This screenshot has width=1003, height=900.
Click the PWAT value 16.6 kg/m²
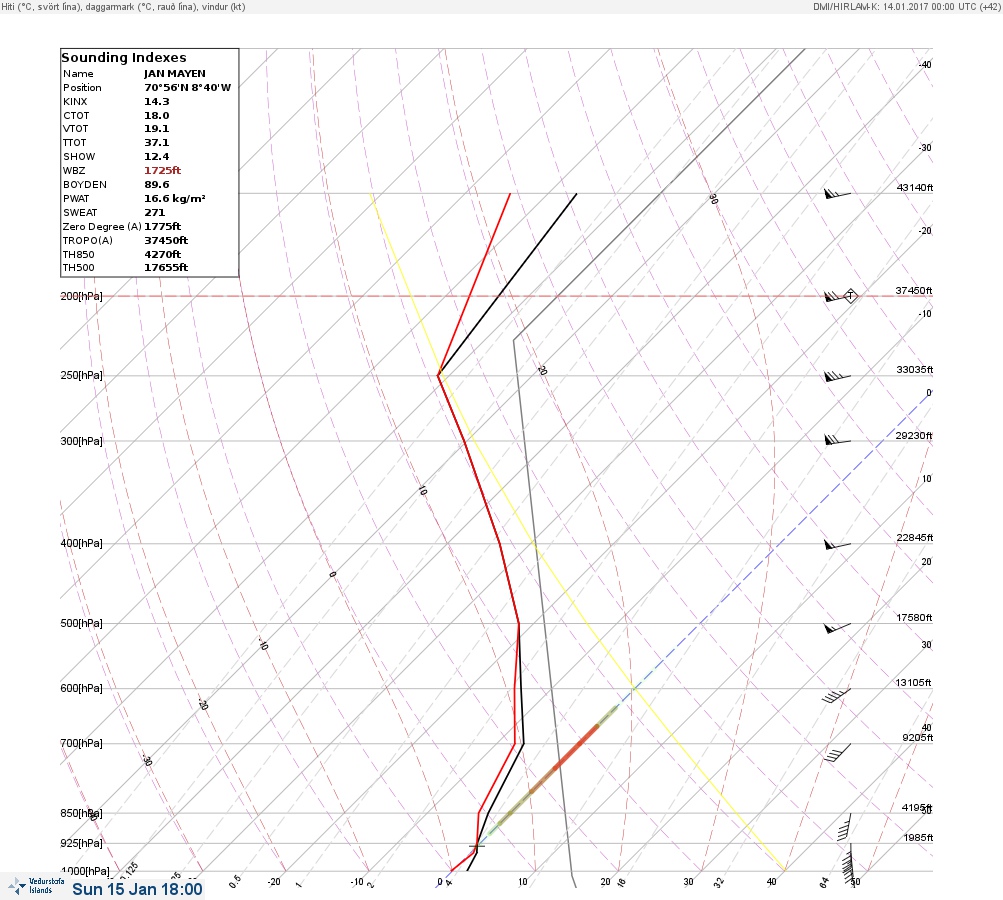click(175, 198)
